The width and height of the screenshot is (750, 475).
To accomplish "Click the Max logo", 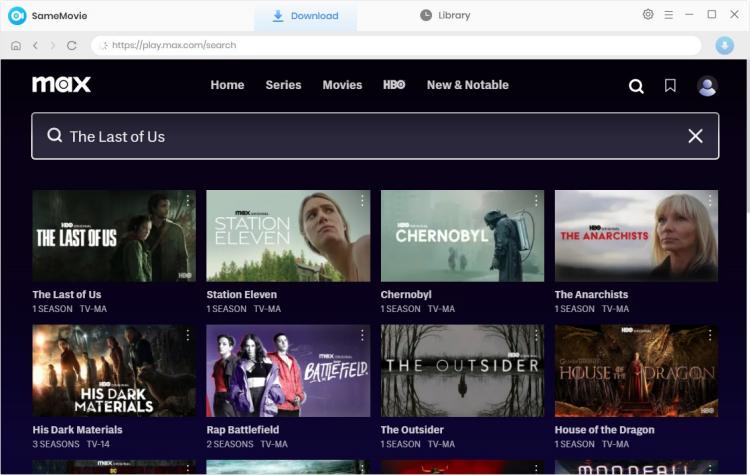I will point(61,84).
